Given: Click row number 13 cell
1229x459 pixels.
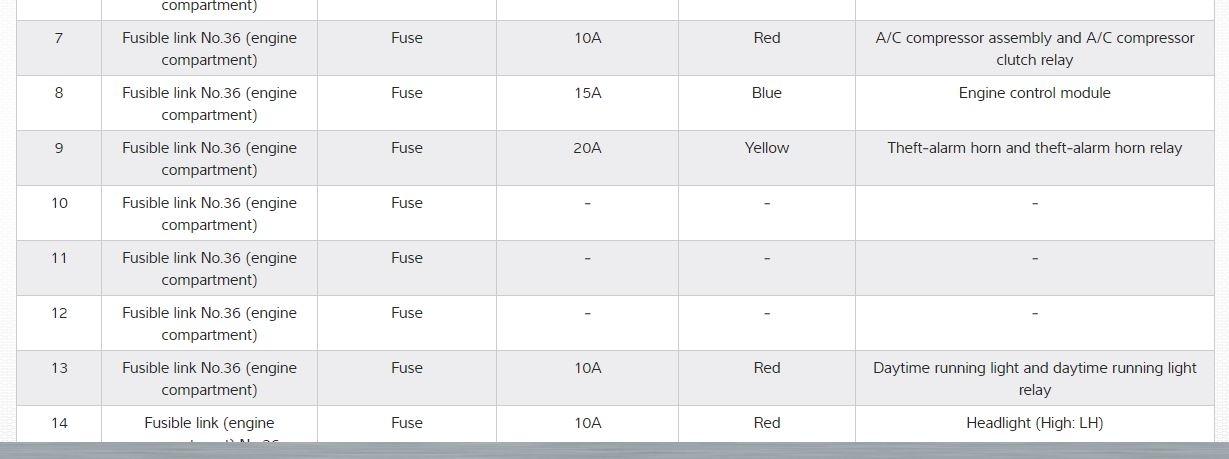Looking at the screenshot, I should click(x=59, y=368).
